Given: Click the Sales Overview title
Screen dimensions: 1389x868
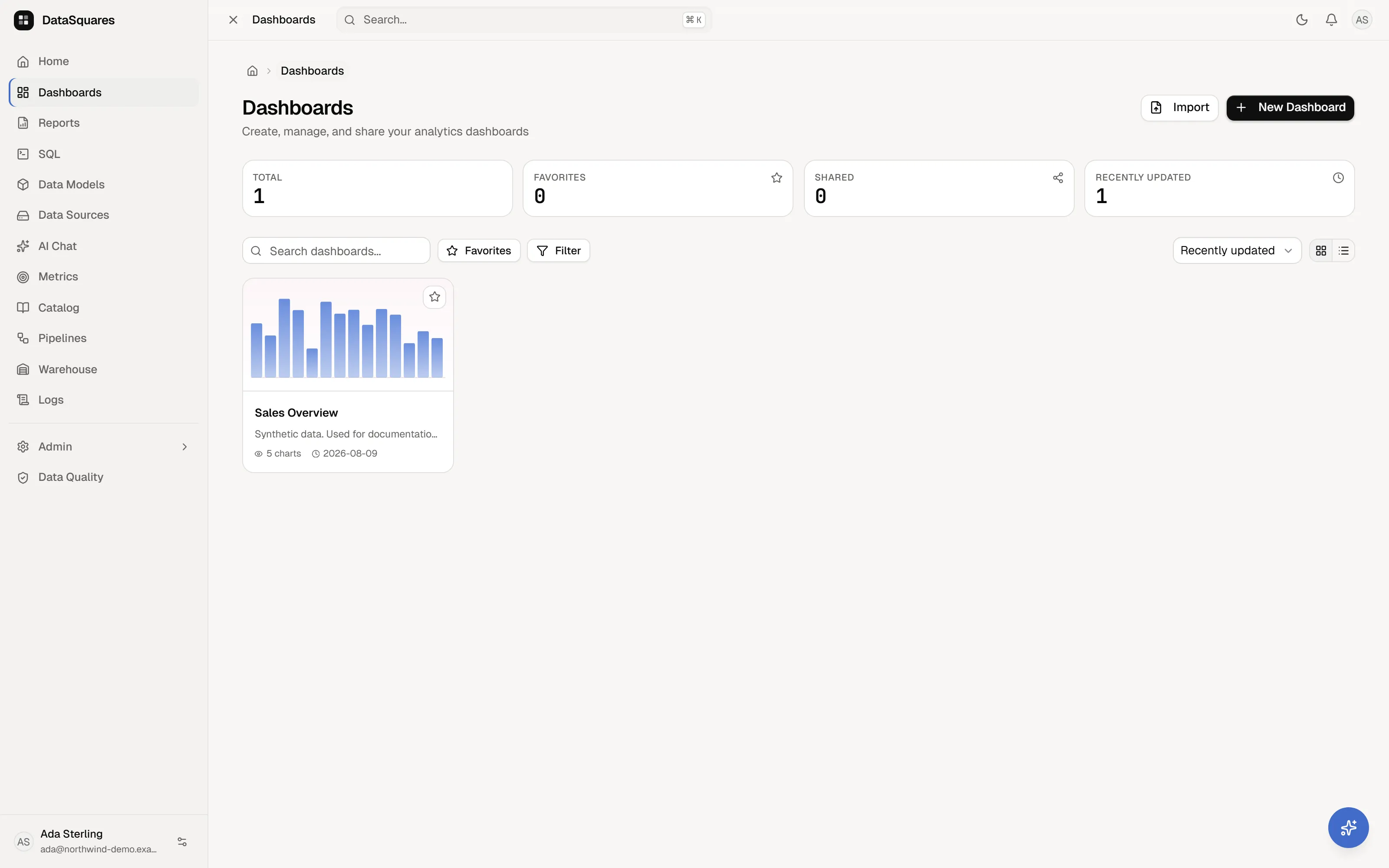Looking at the screenshot, I should [296, 413].
